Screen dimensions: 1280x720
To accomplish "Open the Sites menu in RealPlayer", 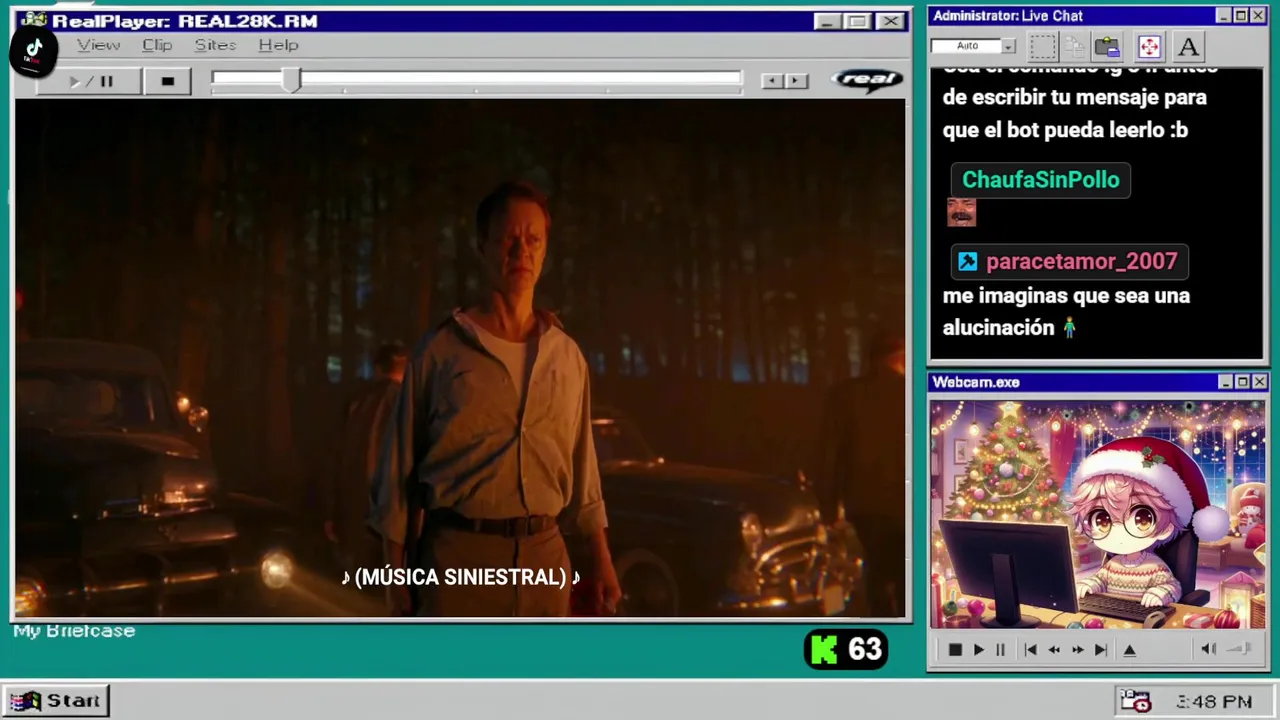I will pyautogui.click(x=215, y=45).
